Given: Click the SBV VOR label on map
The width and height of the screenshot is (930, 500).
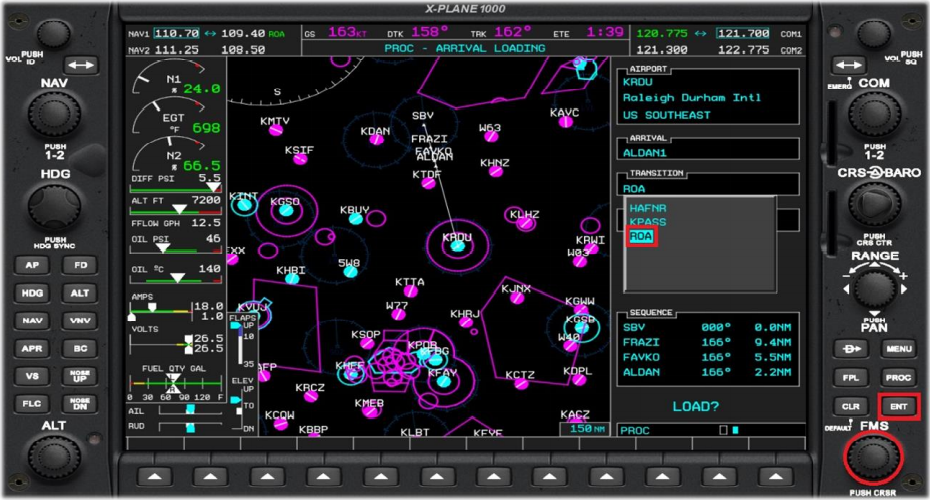Looking at the screenshot, I should (x=423, y=116).
